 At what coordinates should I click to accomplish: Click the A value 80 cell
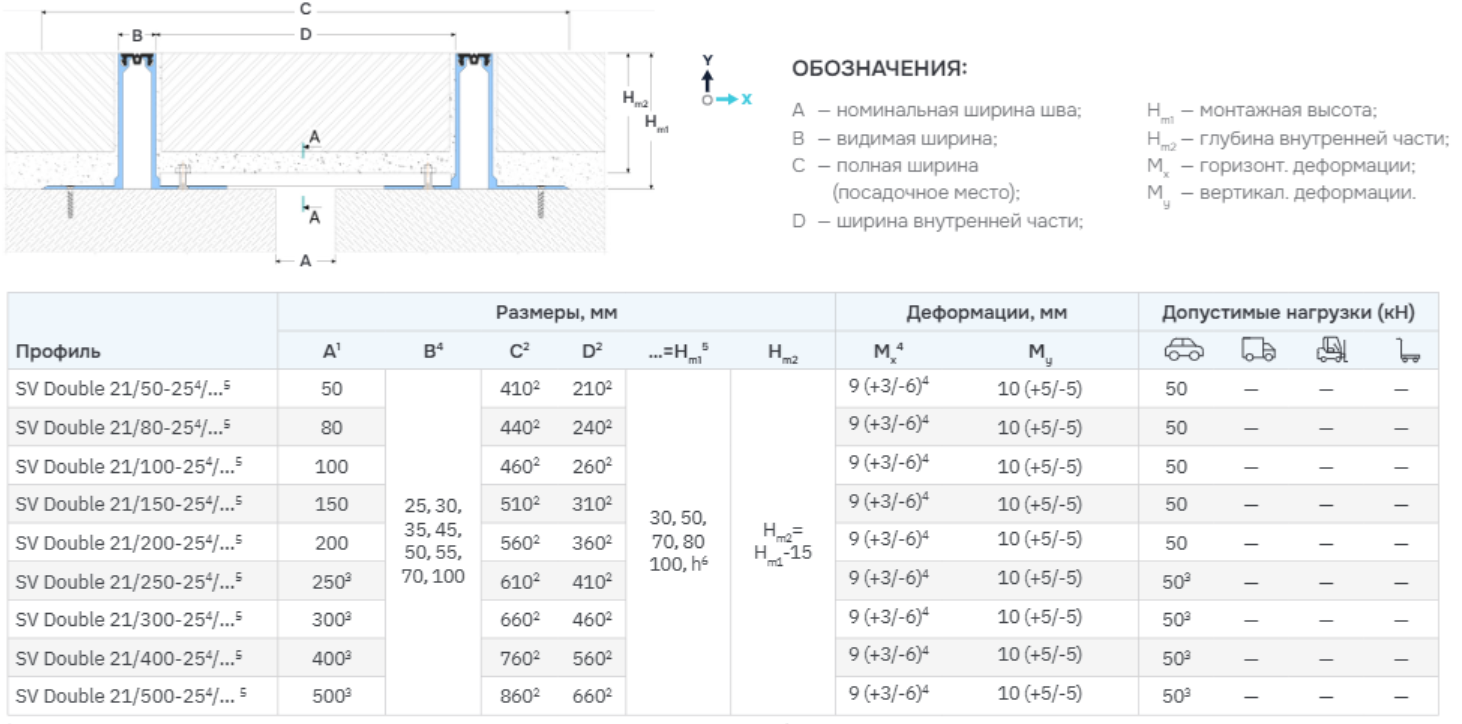pos(332,427)
